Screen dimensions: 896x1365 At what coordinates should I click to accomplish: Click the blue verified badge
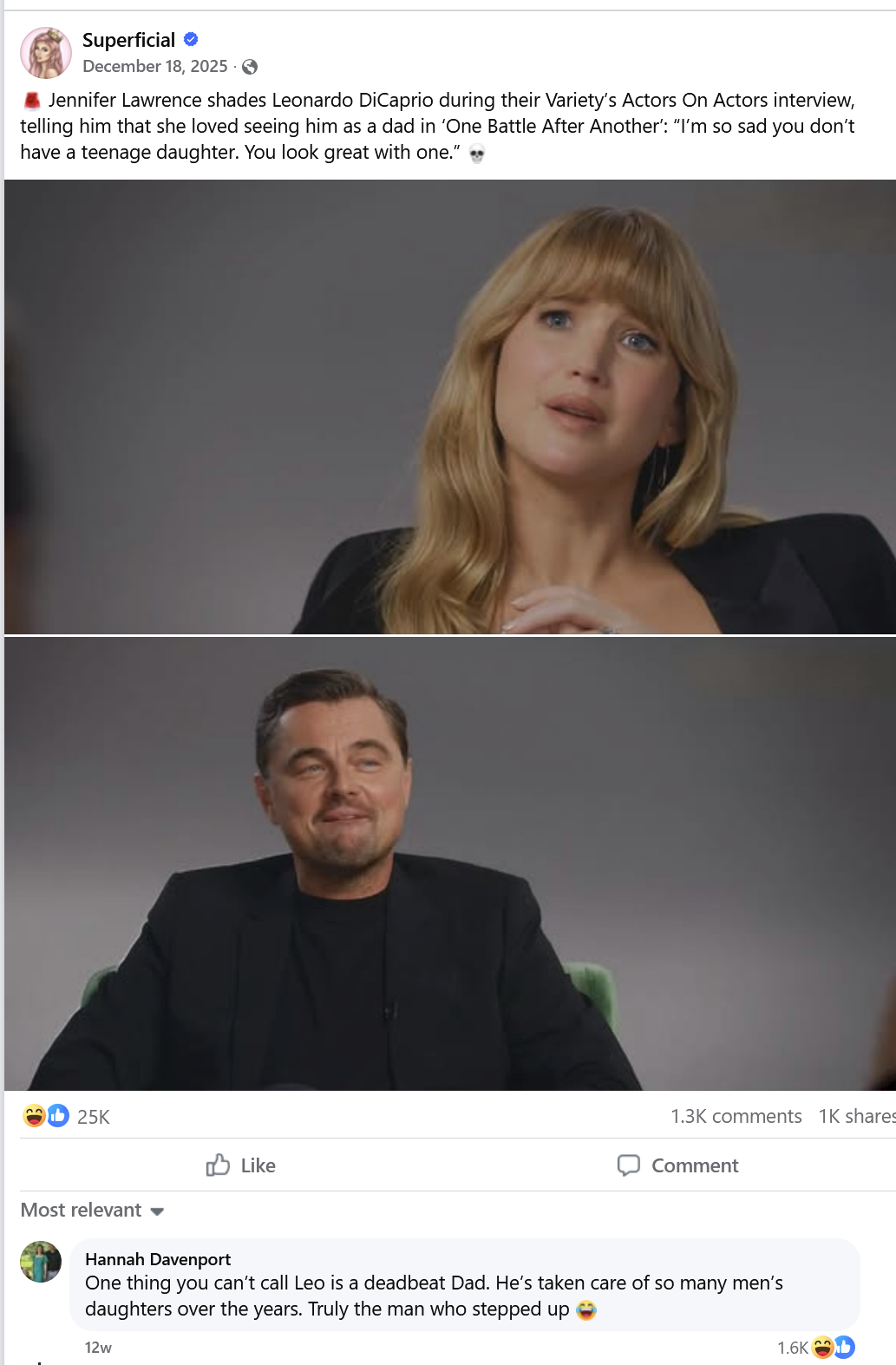(x=192, y=39)
